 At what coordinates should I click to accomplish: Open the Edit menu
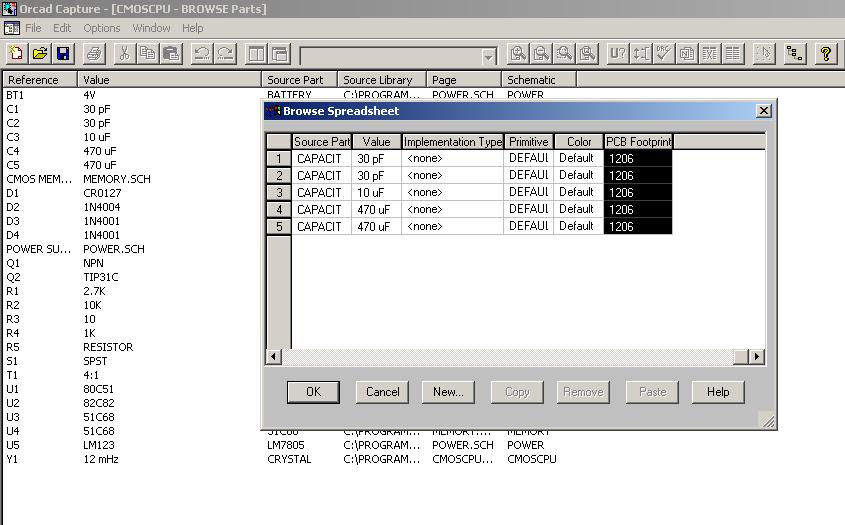pyautogui.click(x=62, y=28)
